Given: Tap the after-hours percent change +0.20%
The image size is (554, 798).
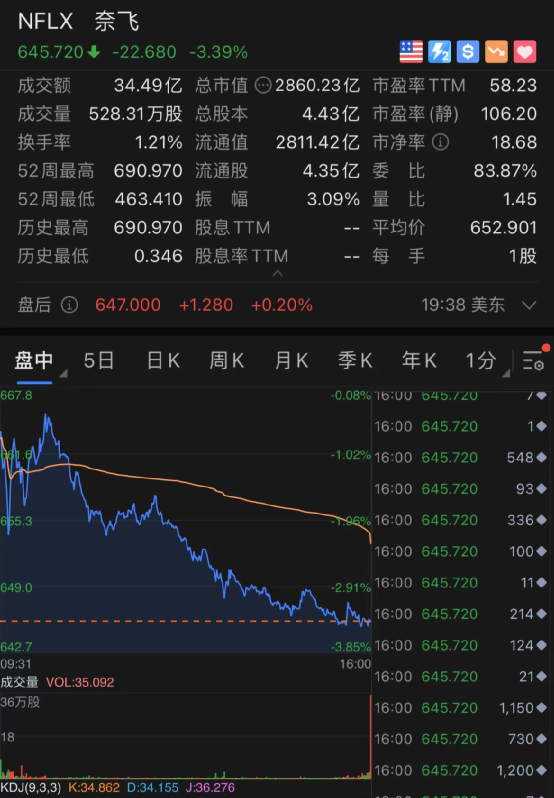Looking at the screenshot, I should point(282,305).
